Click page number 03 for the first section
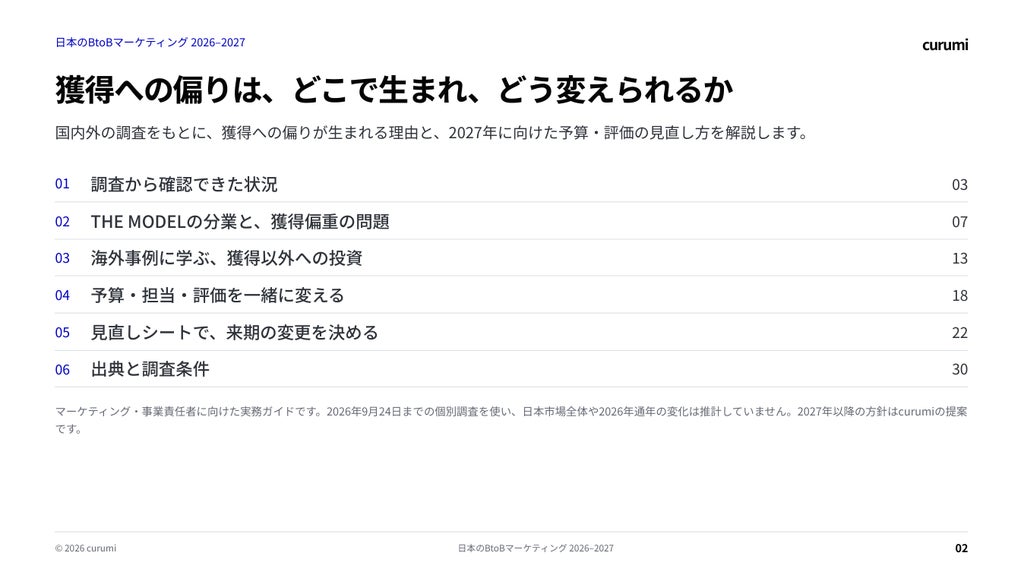1024x575 pixels. coord(959,185)
